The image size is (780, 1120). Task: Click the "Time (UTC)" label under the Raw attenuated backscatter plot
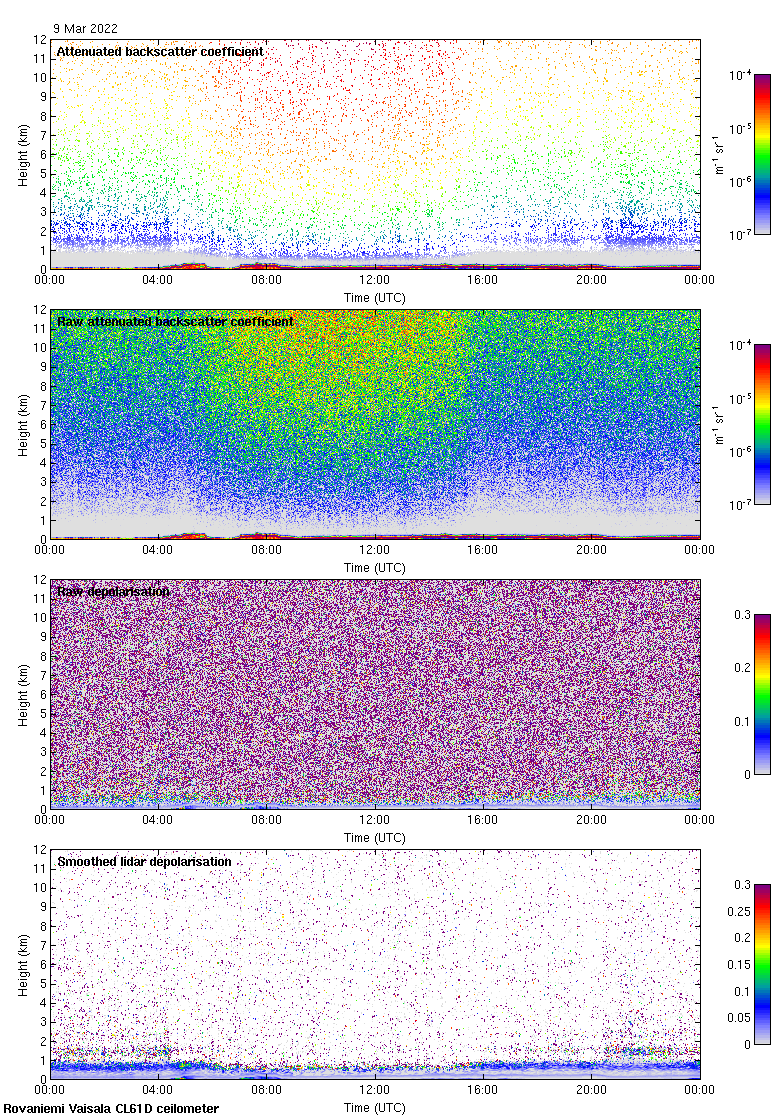pos(374,568)
